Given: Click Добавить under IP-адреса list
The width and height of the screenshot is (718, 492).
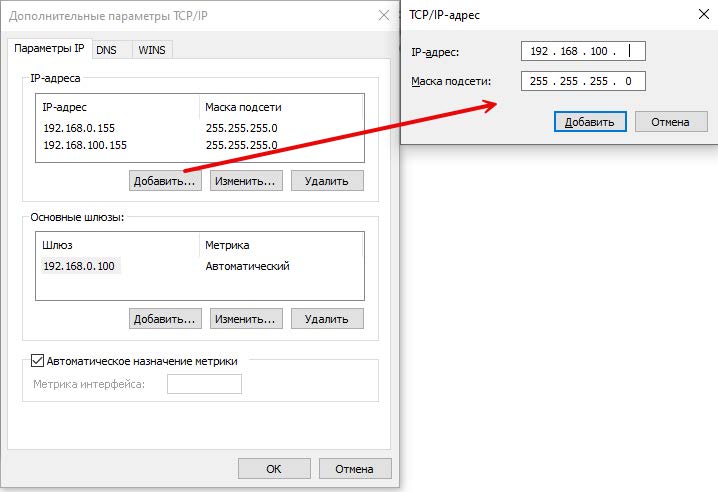Looking at the screenshot, I should click(165, 181).
